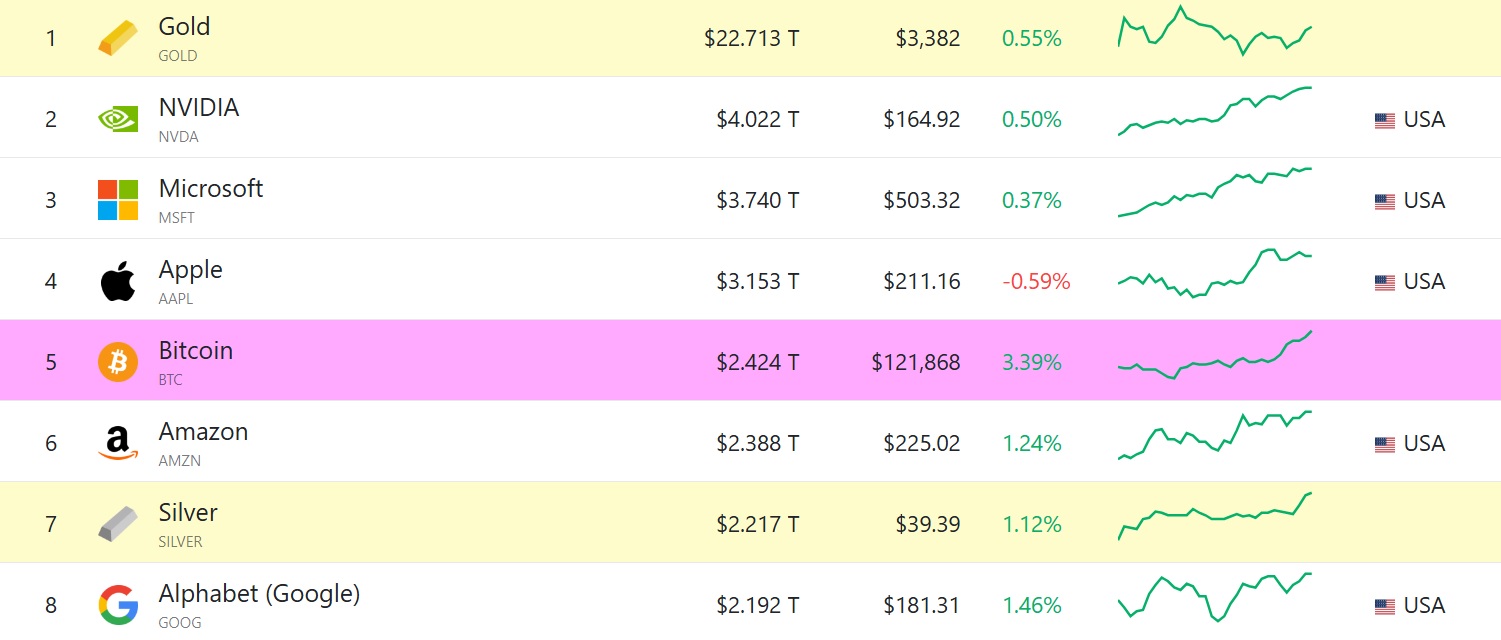
Task: Open the Alphabet (Google) link
Action: (259, 593)
